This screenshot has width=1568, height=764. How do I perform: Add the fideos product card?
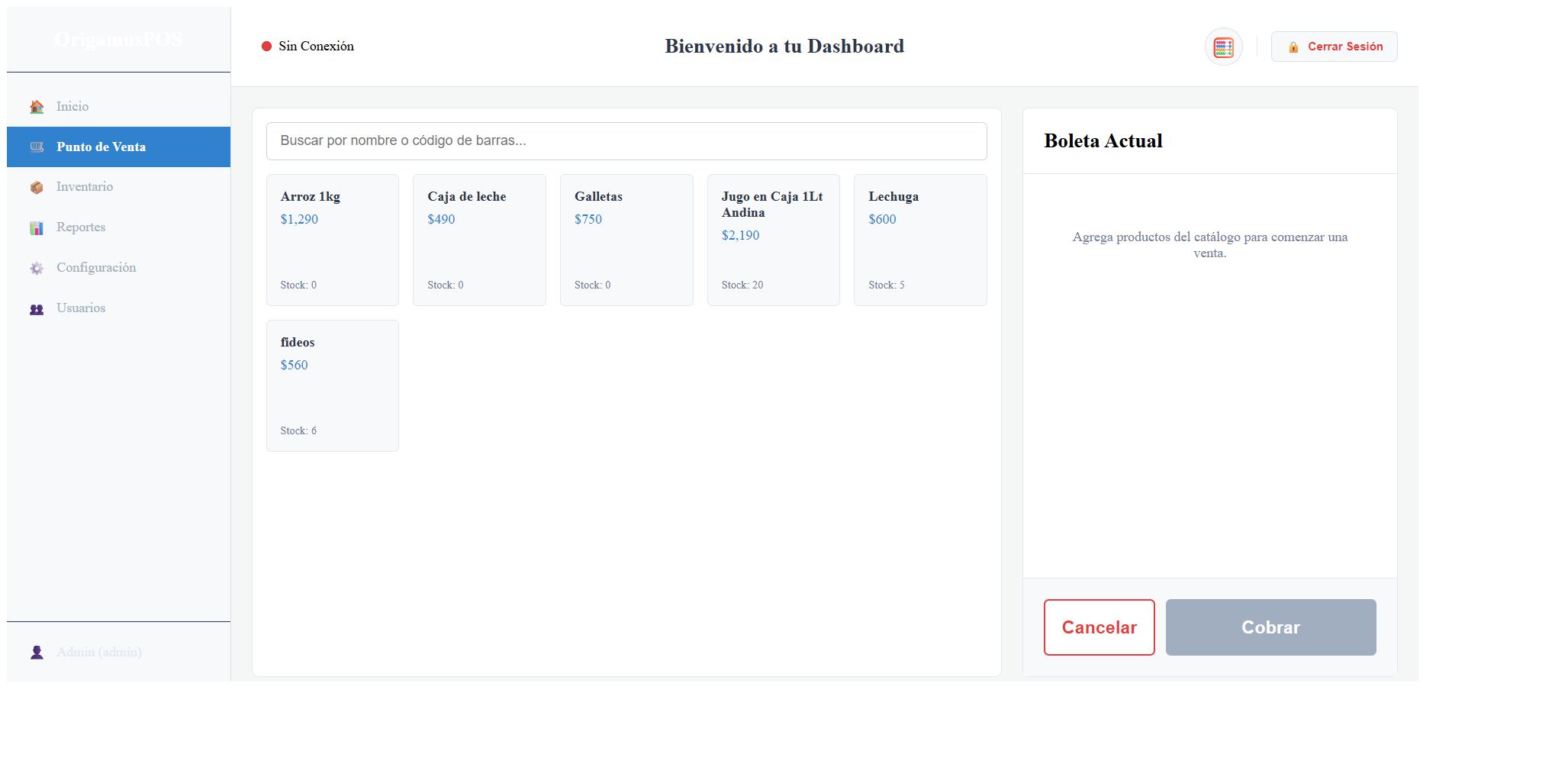click(332, 385)
